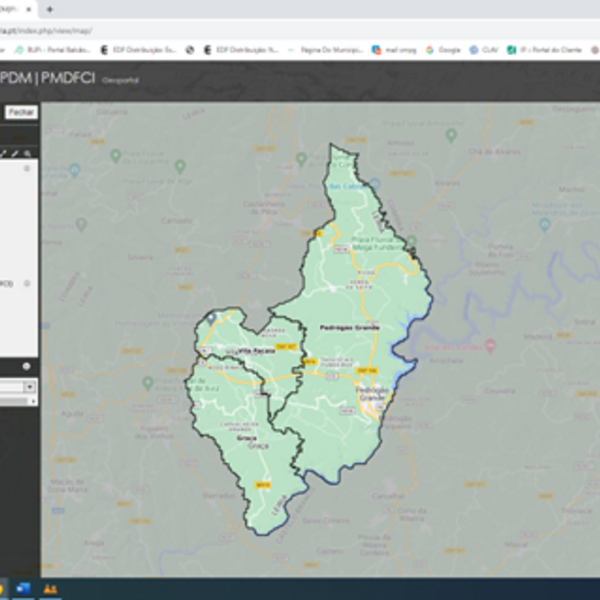Click the diagonal arrows icon in panel toolbar
Screen dimensions: 600x600
point(4,153)
